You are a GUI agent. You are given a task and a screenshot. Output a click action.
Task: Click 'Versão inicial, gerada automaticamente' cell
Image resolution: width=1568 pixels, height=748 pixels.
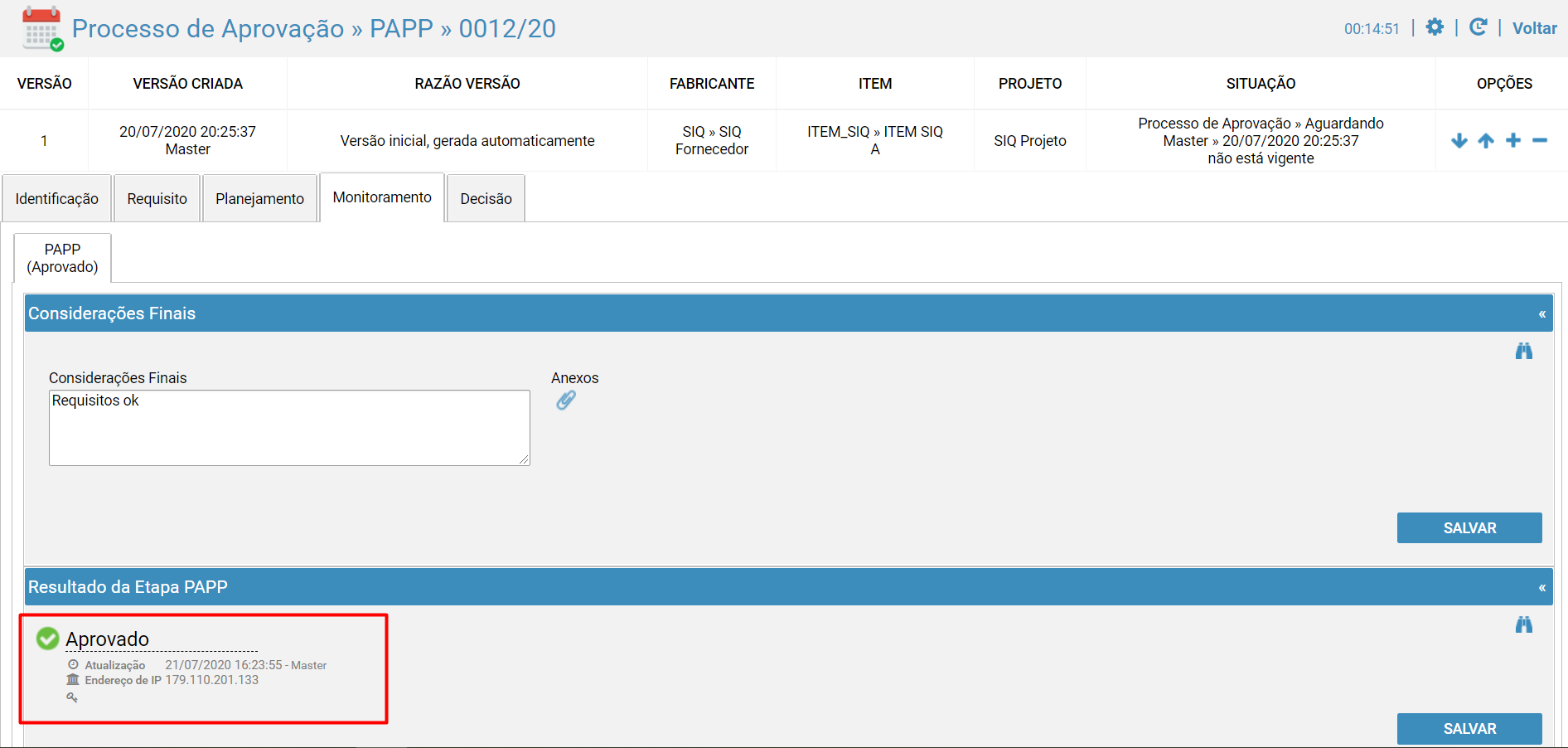point(467,141)
